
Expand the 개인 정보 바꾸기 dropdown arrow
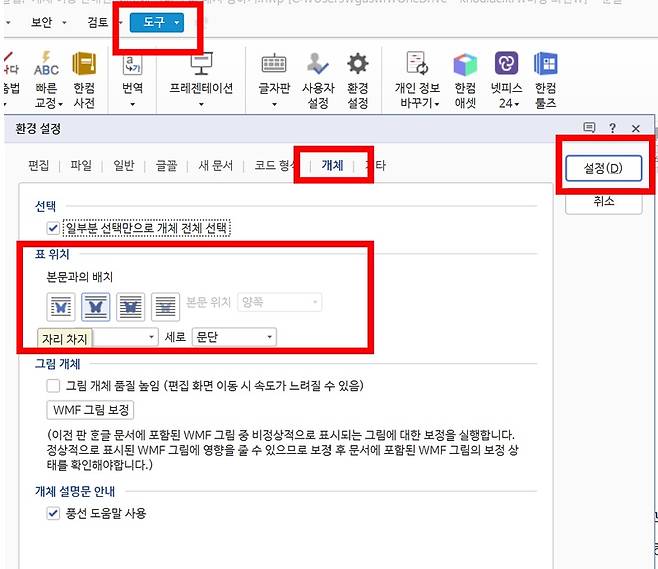coord(437,104)
